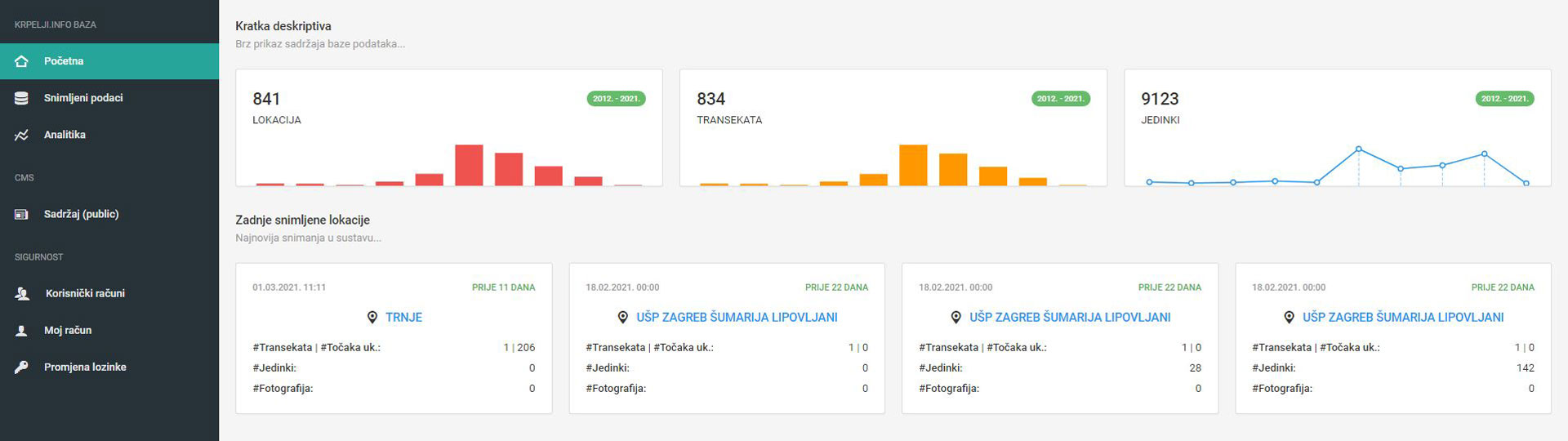Click the 9123 individuals count
1568x441 pixels.
pyautogui.click(x=1160, y=99)
